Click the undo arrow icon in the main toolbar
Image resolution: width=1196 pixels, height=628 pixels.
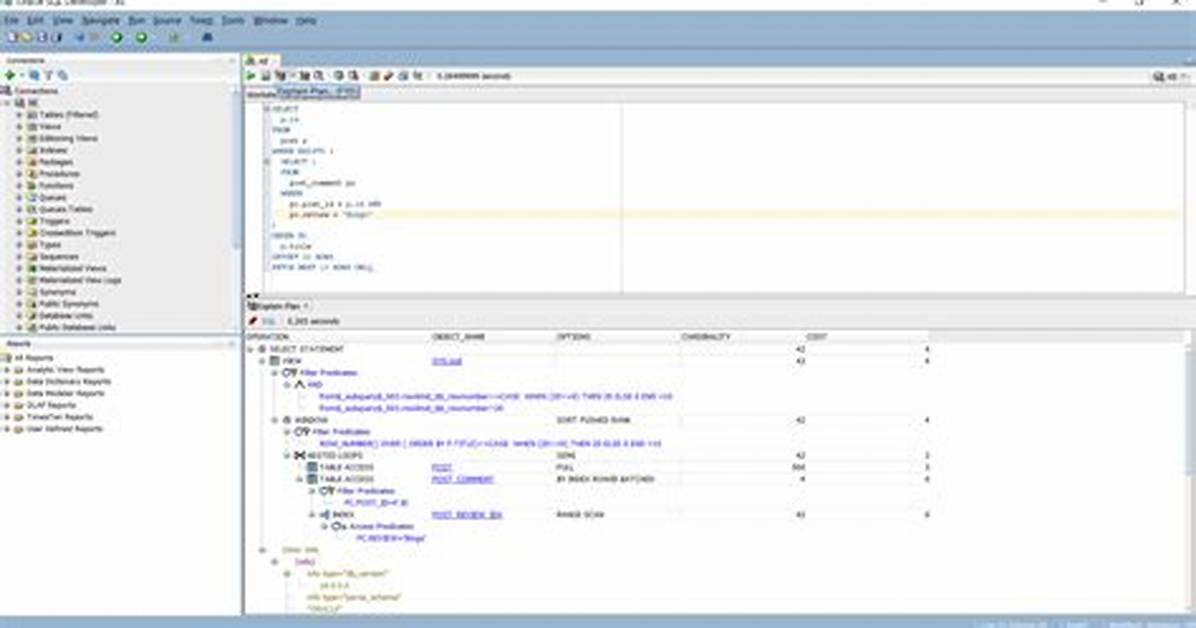point(80,37)
